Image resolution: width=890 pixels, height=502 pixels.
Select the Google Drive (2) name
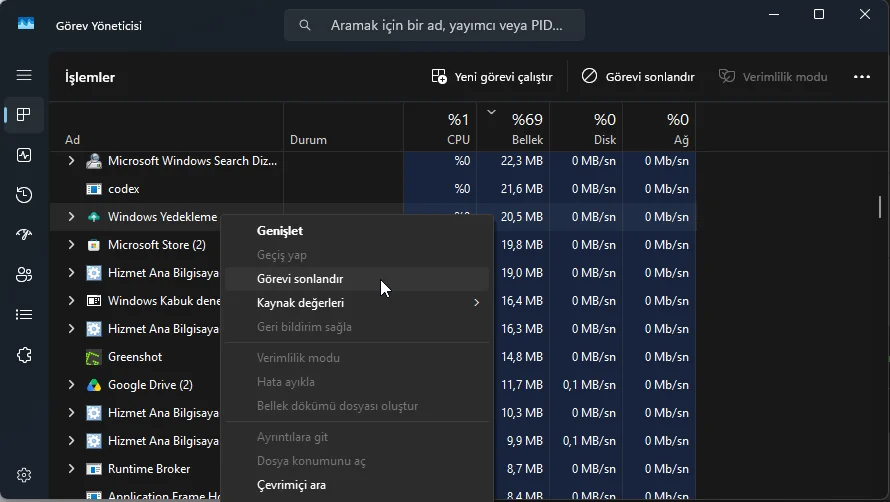[150, 384]
